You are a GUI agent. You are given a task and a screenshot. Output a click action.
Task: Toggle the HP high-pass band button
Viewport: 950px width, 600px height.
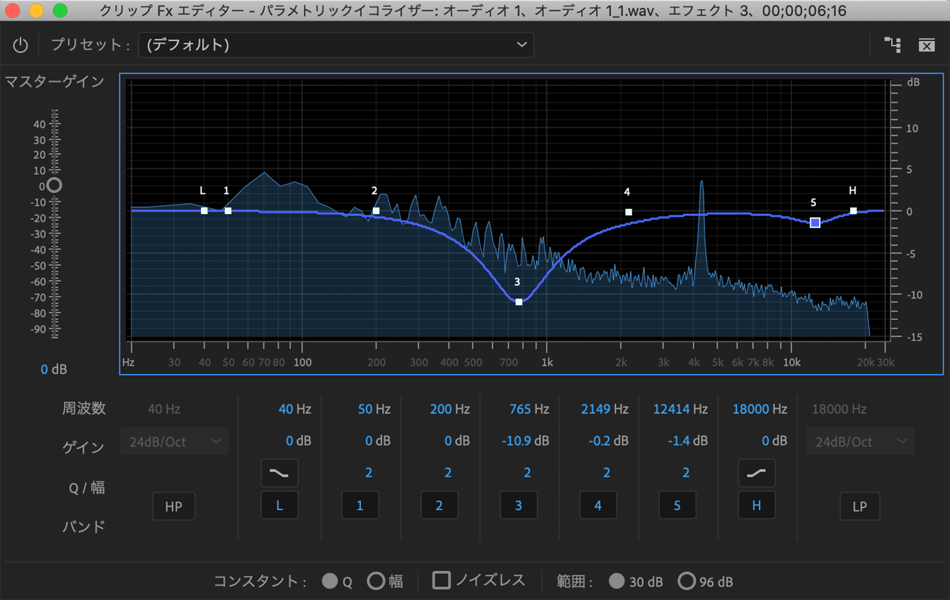(x=173, y=506)
